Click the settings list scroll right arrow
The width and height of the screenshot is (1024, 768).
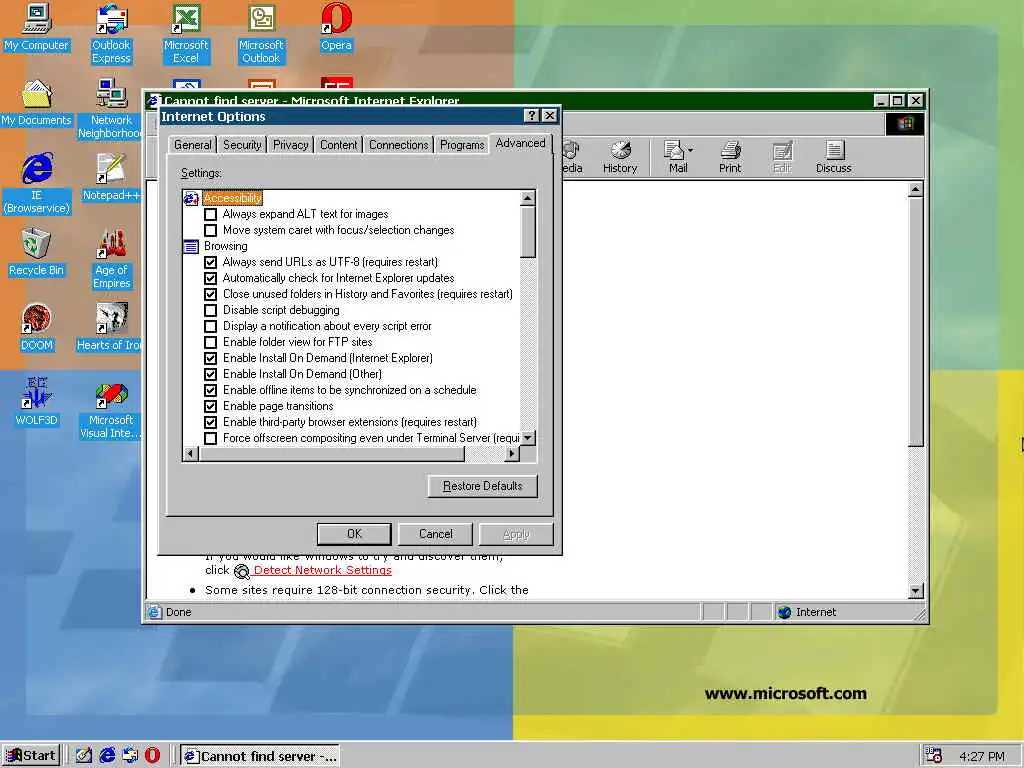(512, 453)
